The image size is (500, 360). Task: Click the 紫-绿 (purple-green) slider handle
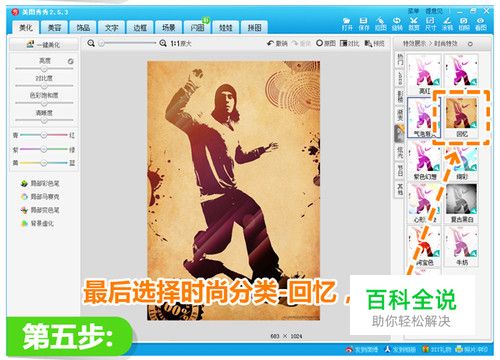pos(44,150)
